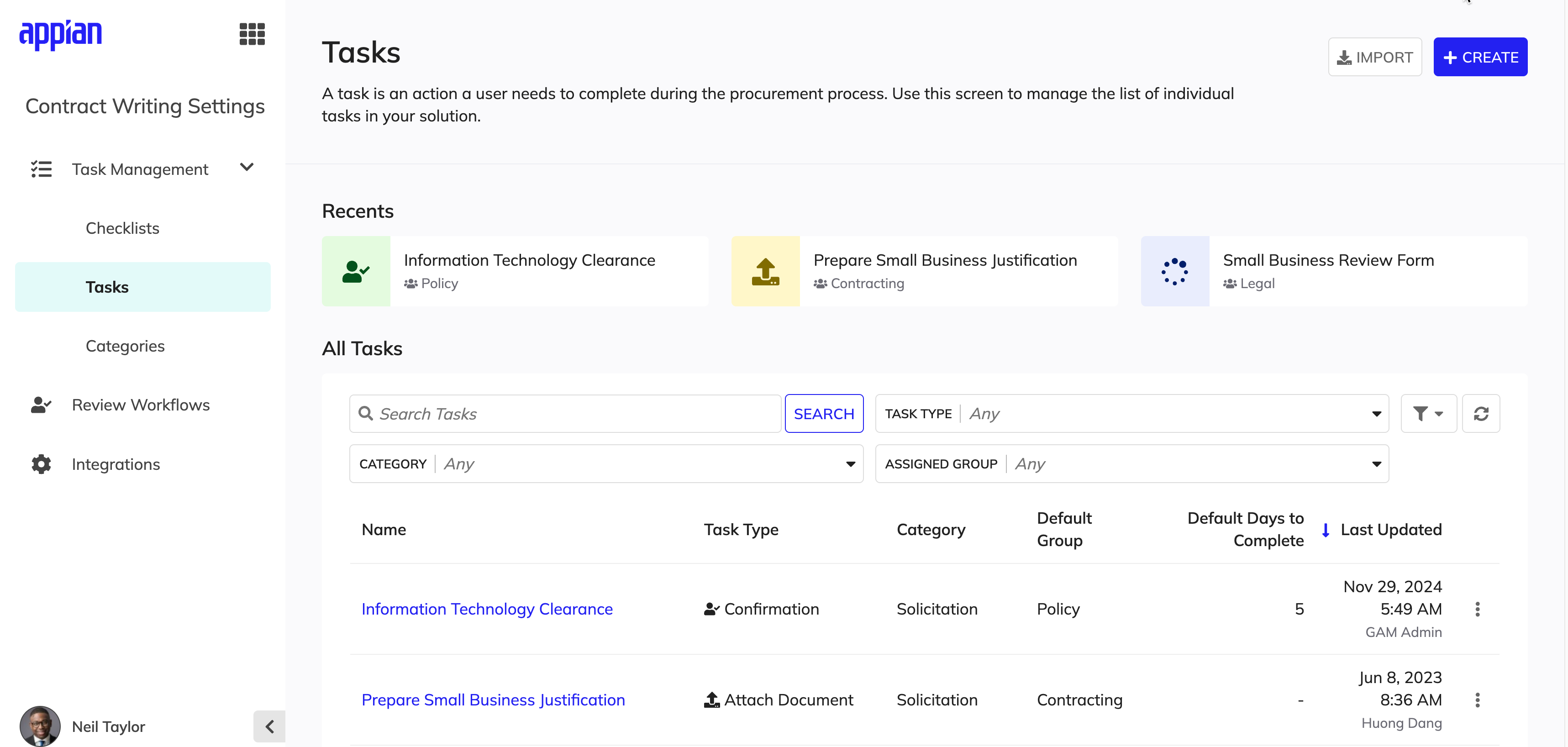Click the refresh tasks icon button
The image size is (1568, 747).
[1481, 414]
